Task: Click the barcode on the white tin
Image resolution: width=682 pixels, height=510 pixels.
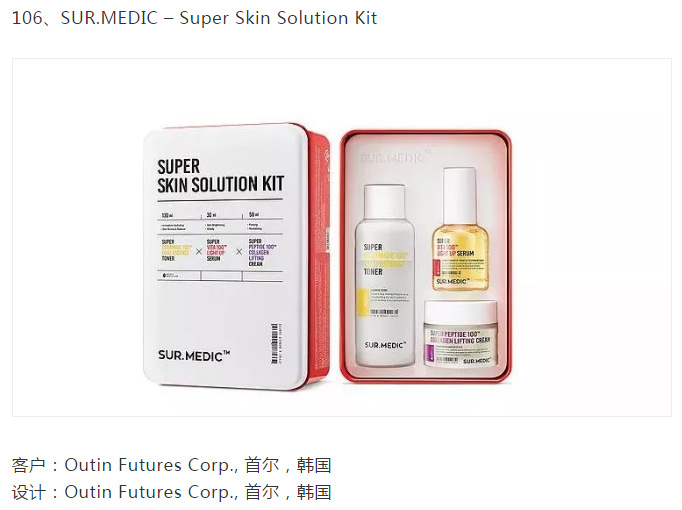Action: click(x=274, y=343)
